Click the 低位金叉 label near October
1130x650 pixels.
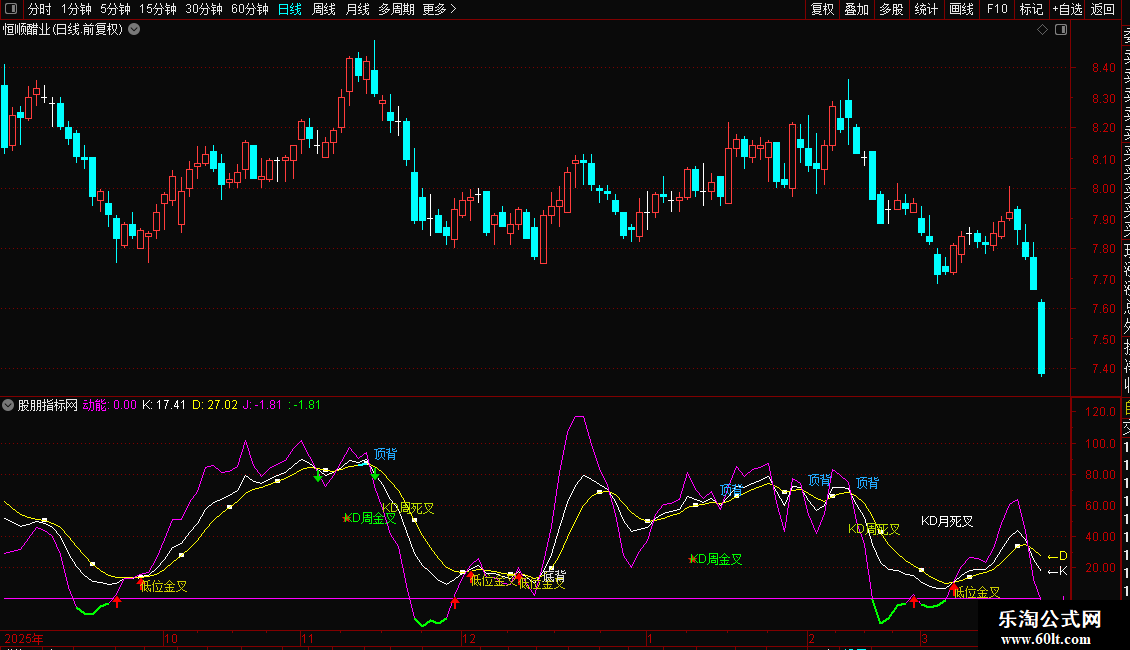(x=164, y=587)
